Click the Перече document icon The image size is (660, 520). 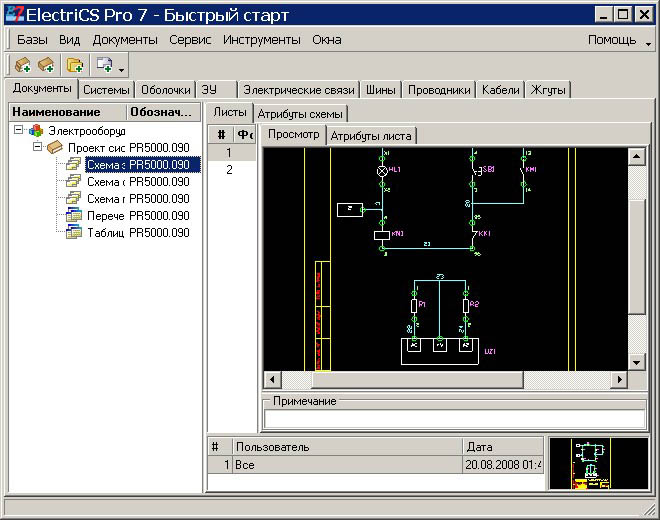tap(74, 215)
